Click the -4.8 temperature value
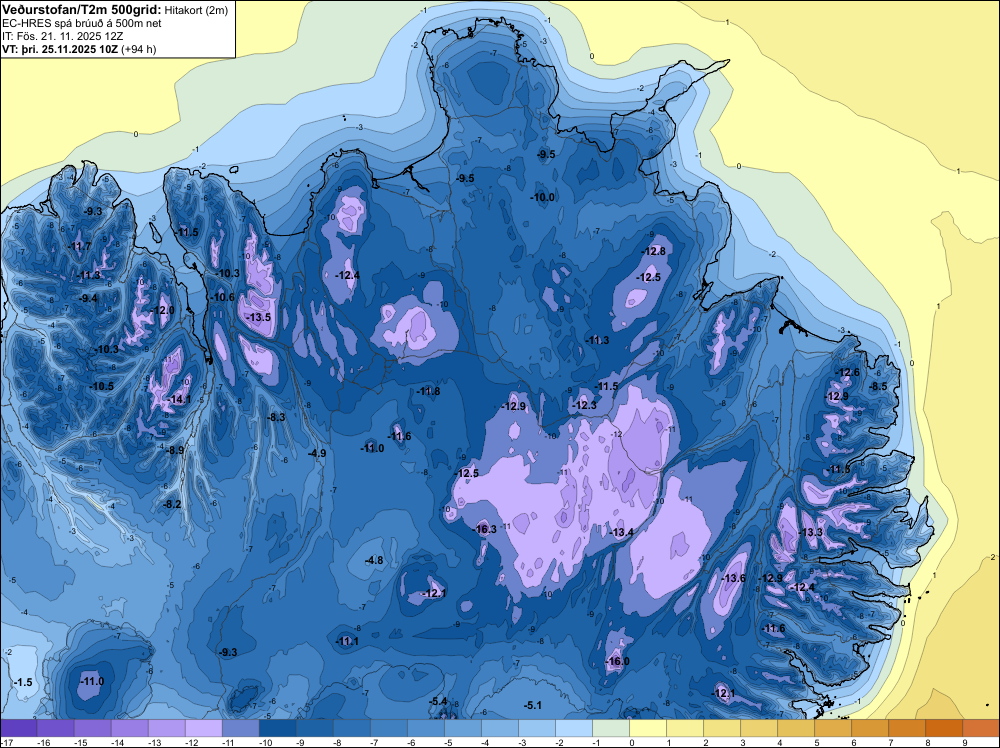 tap(374, 560)
